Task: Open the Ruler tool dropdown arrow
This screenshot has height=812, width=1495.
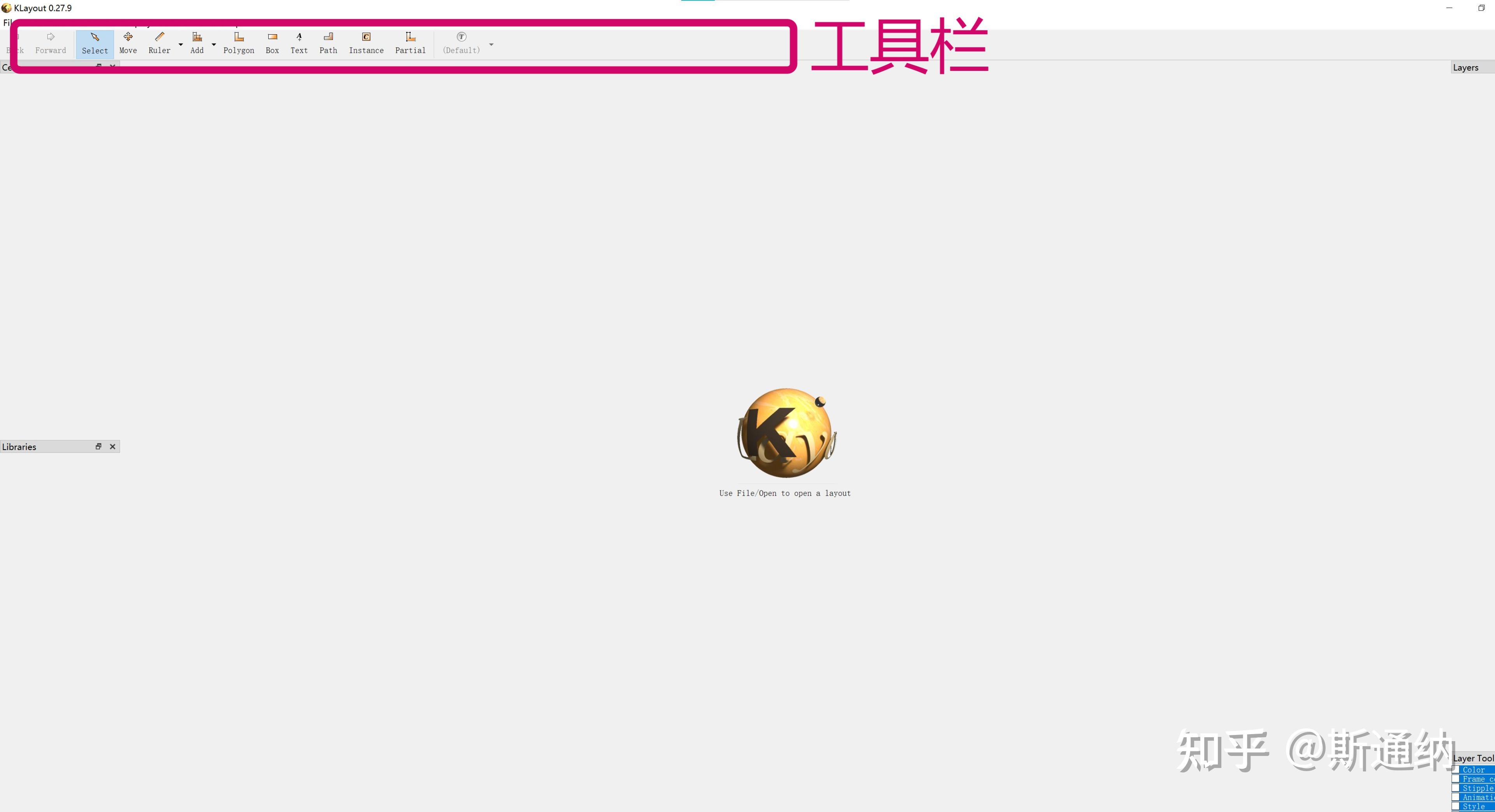Action: click(180, 45)
